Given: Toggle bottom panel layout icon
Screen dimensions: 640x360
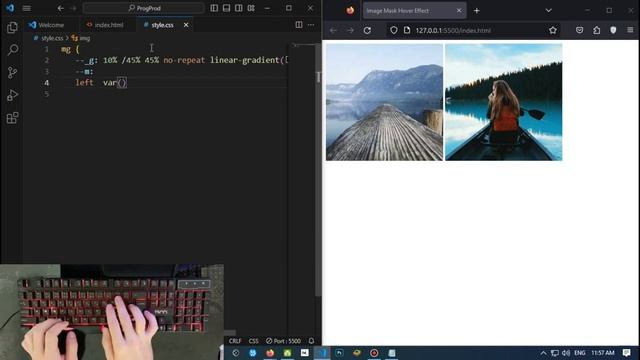Looking at the screenshot, I should 227,8.
